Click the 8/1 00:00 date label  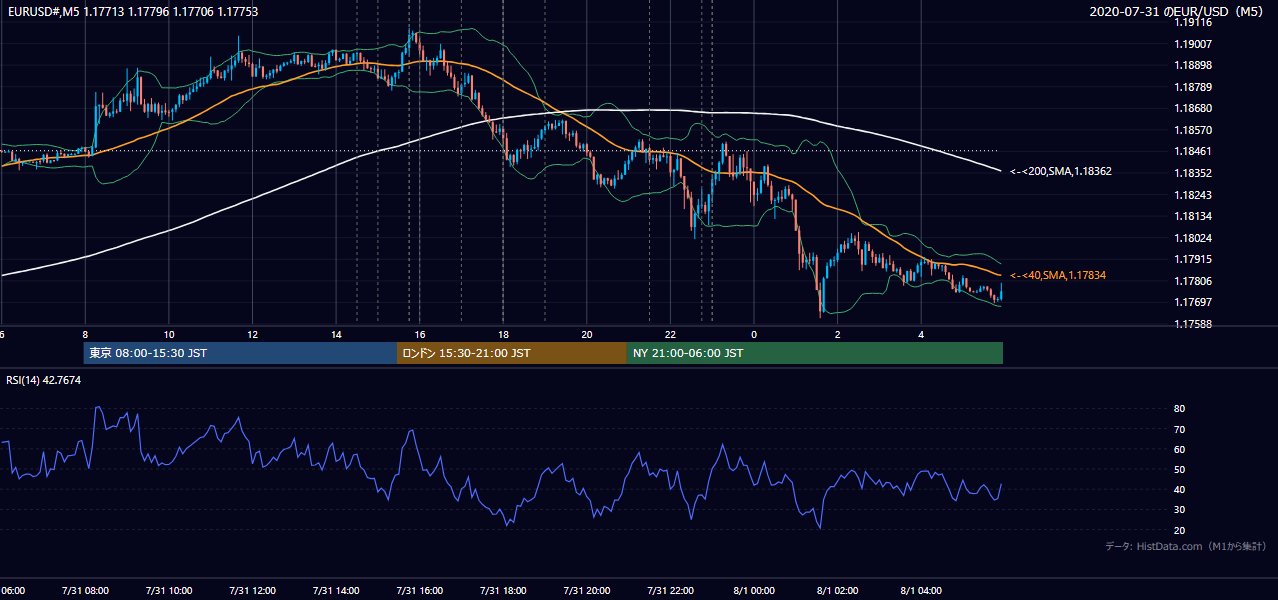(x=754, y=590)
